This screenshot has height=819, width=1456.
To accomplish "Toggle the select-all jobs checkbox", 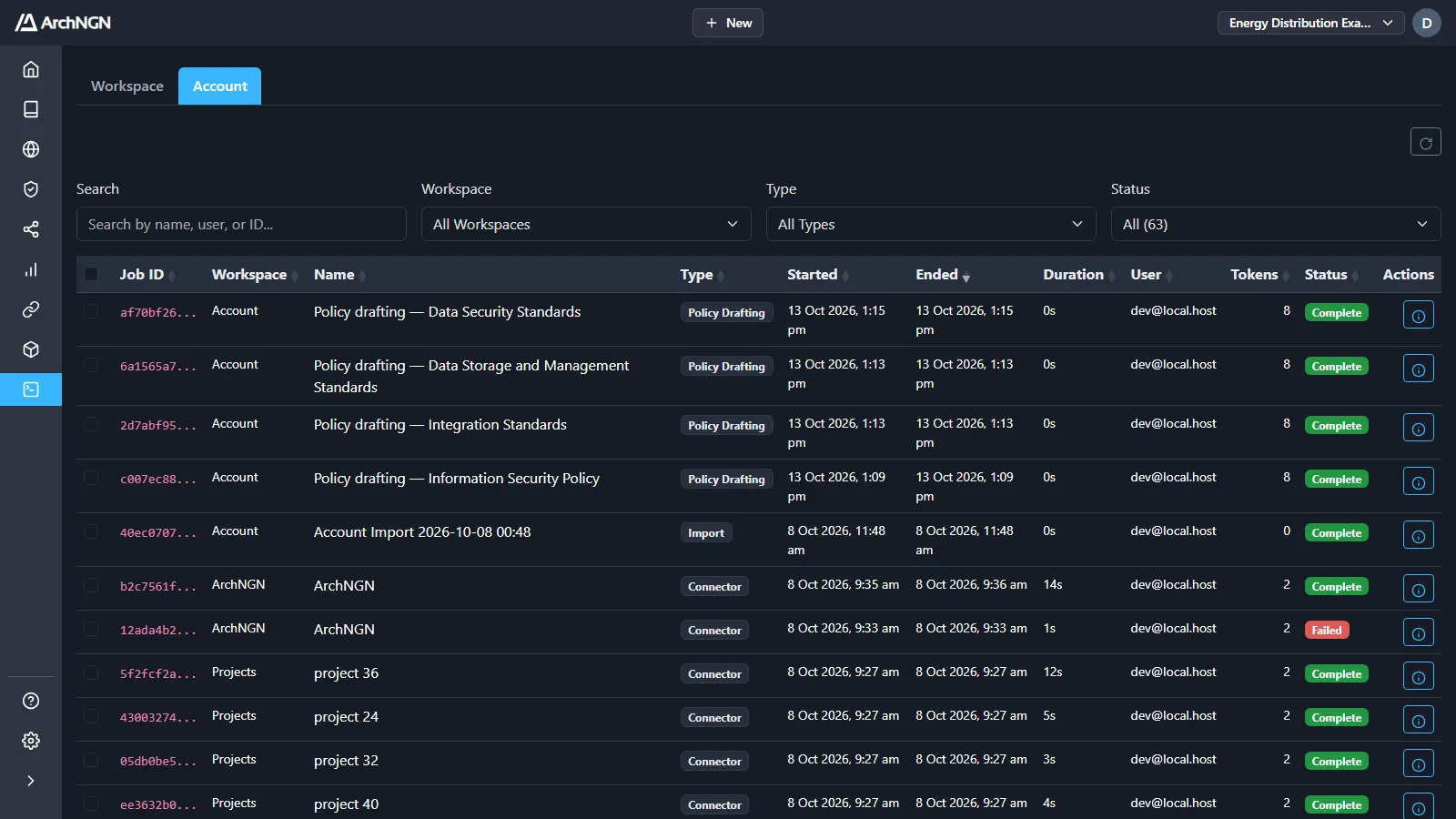I will tap(91, 274).
